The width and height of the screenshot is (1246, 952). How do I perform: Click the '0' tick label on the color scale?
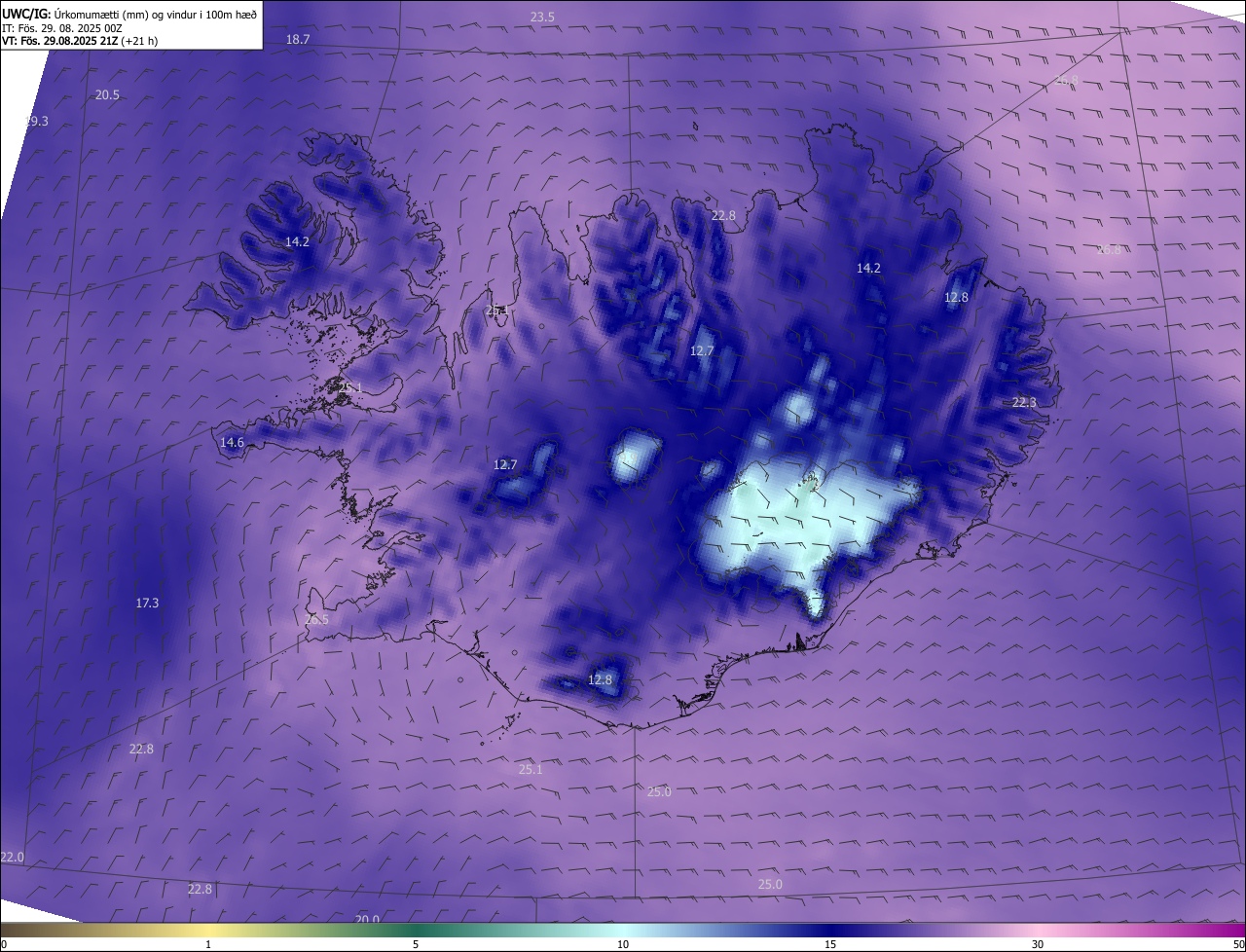click(x=4, y=944)
